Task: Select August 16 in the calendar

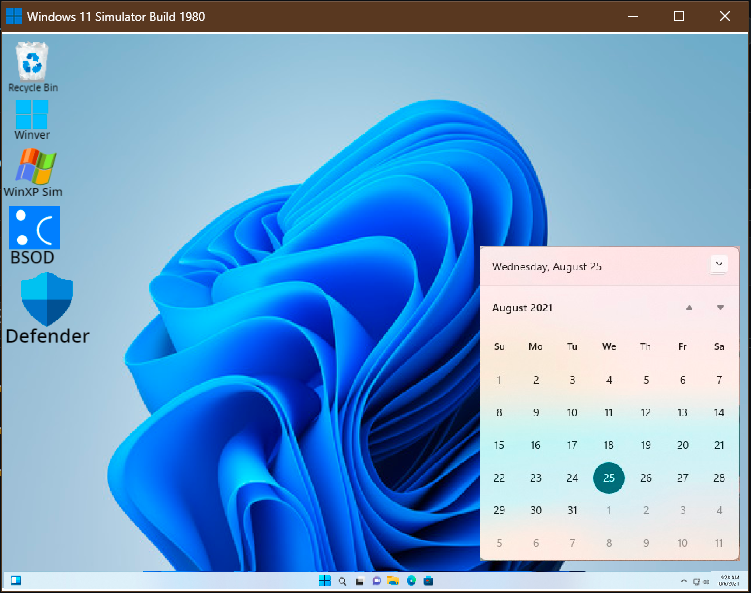Action: [x=535, y=445]
